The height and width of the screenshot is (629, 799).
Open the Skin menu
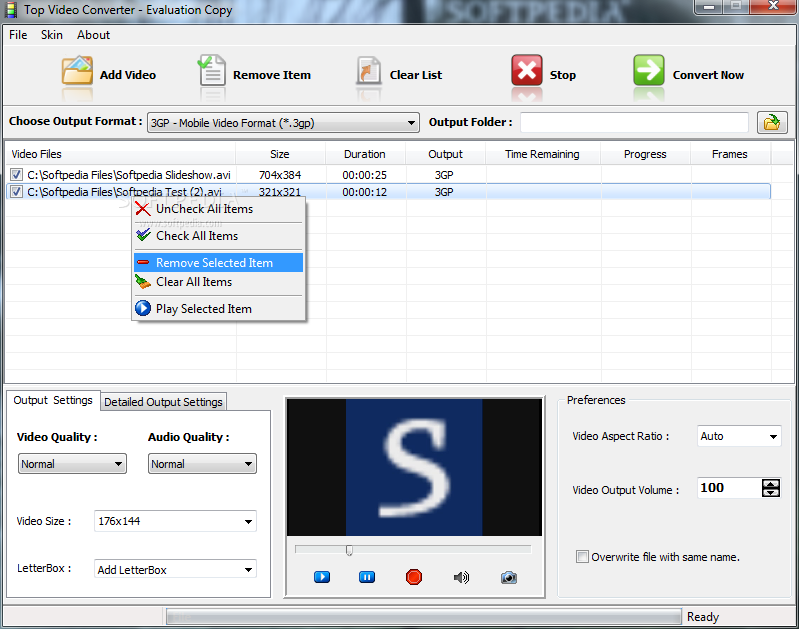[x=52, y=35]
